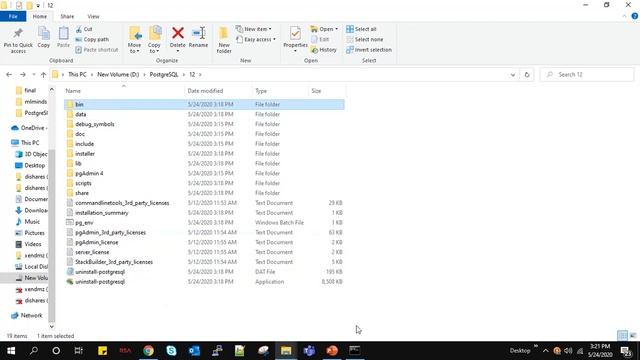Go up one folder level
The image size is (640, 360).
(43, 75)
